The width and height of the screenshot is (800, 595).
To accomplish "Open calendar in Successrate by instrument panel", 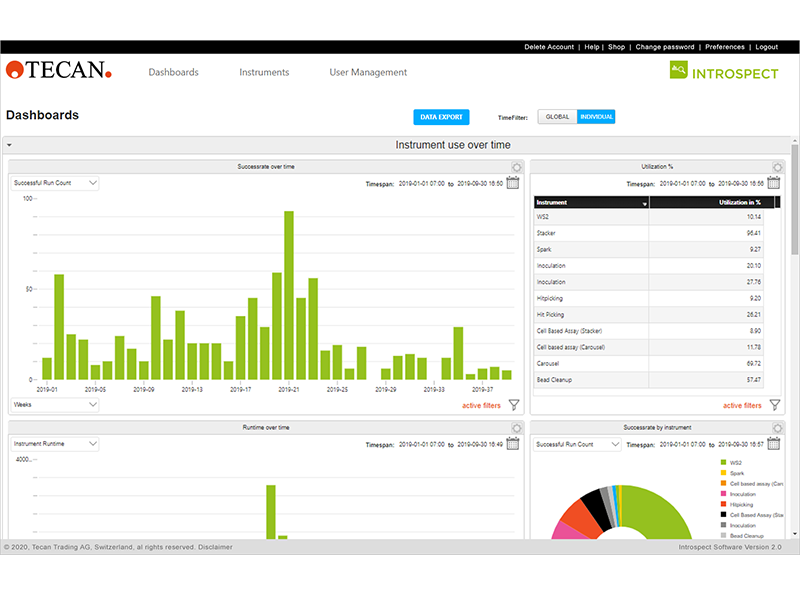I will click(x=774, y=444).
